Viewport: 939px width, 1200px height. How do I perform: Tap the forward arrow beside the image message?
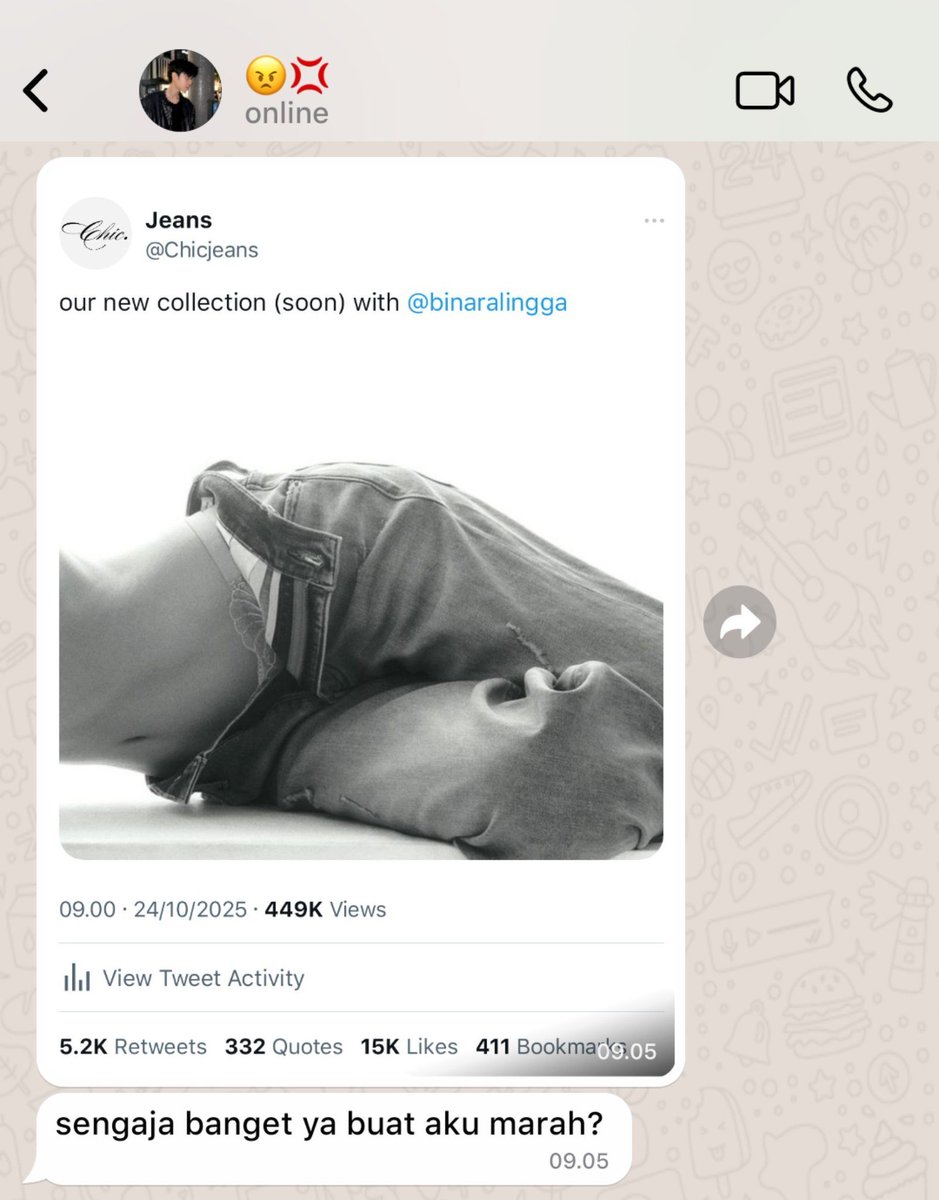click(x=740, y=622)
